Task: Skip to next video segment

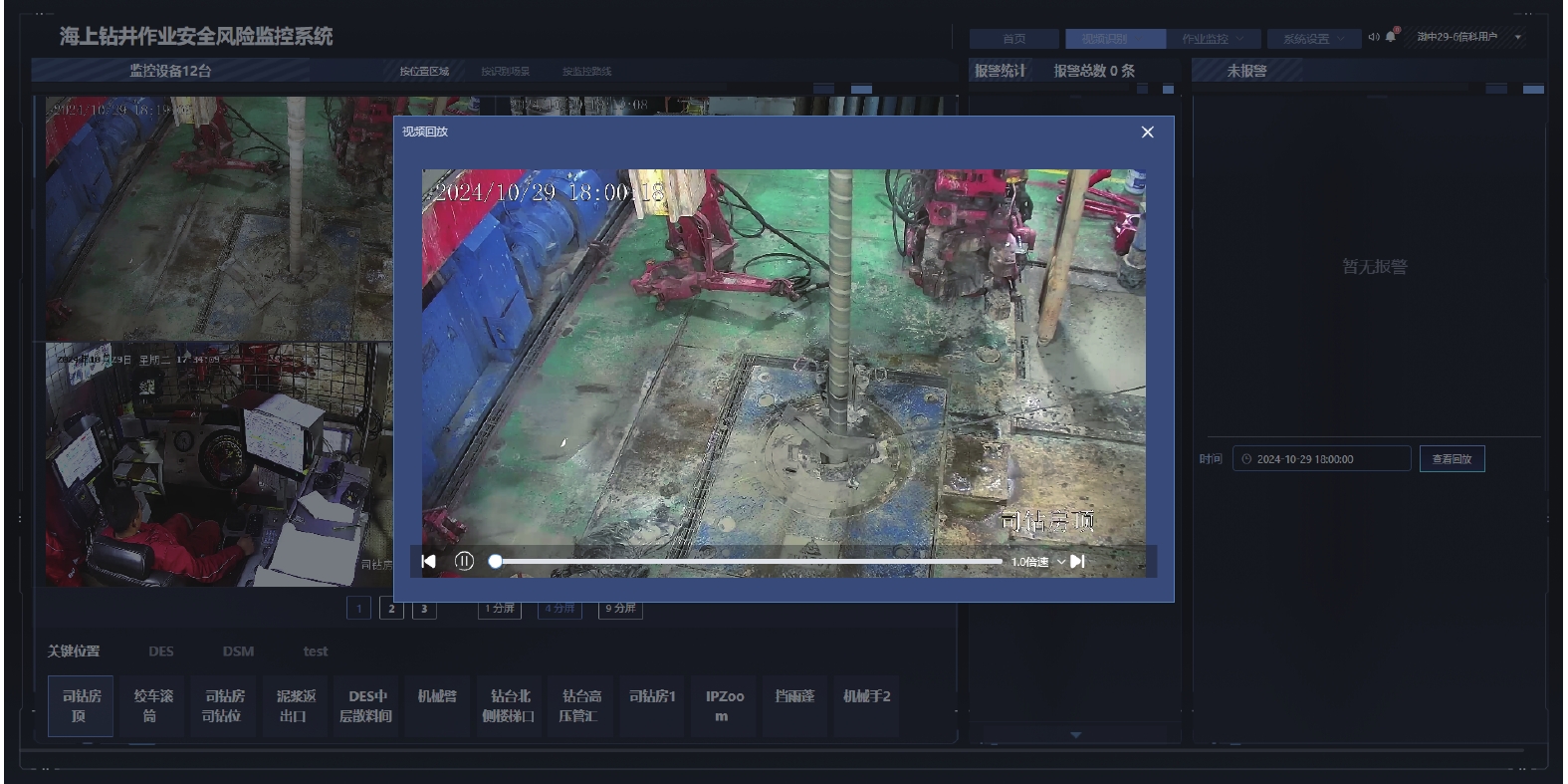Action: pos(1077,561)
